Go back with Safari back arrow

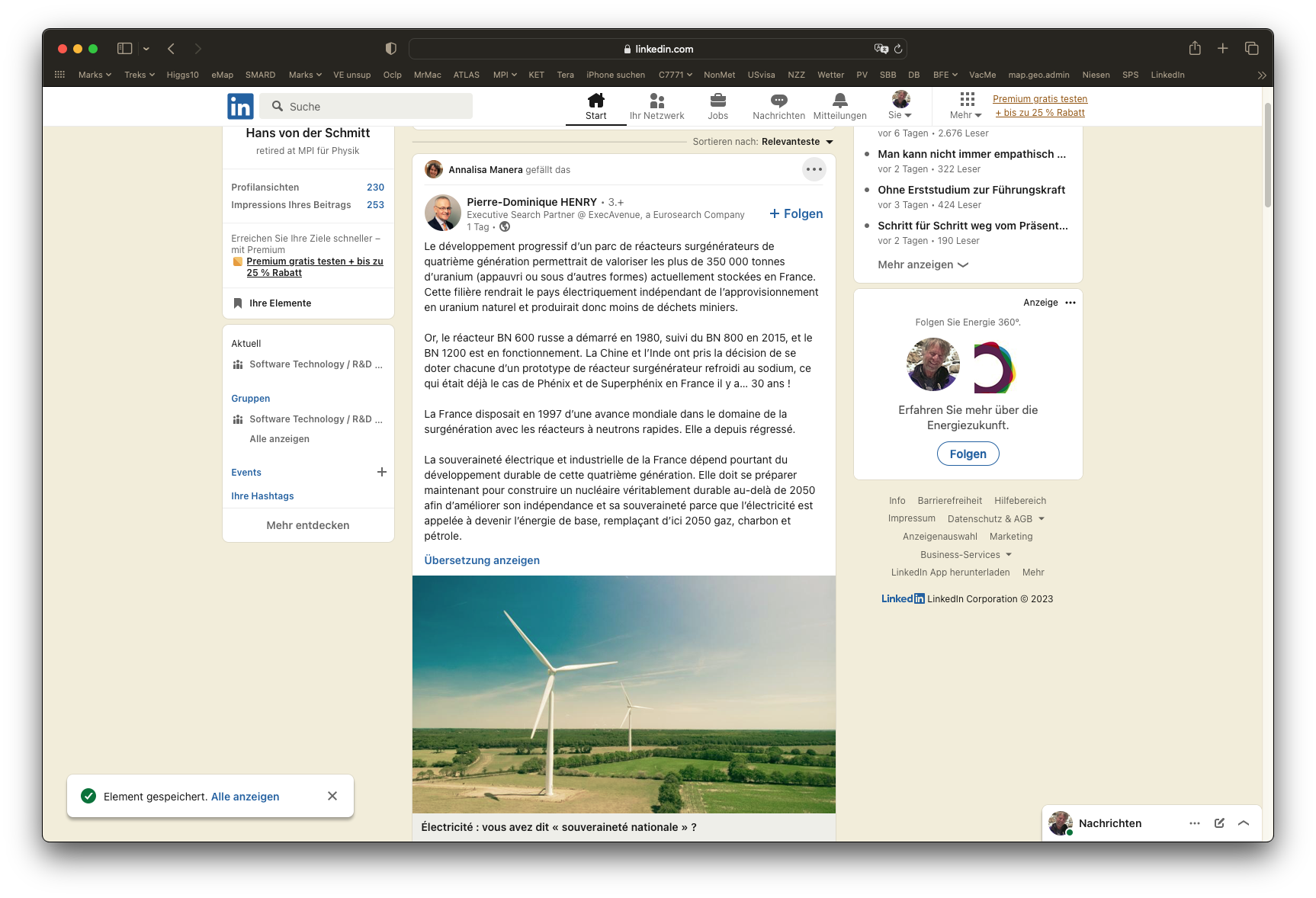point(172,49)
